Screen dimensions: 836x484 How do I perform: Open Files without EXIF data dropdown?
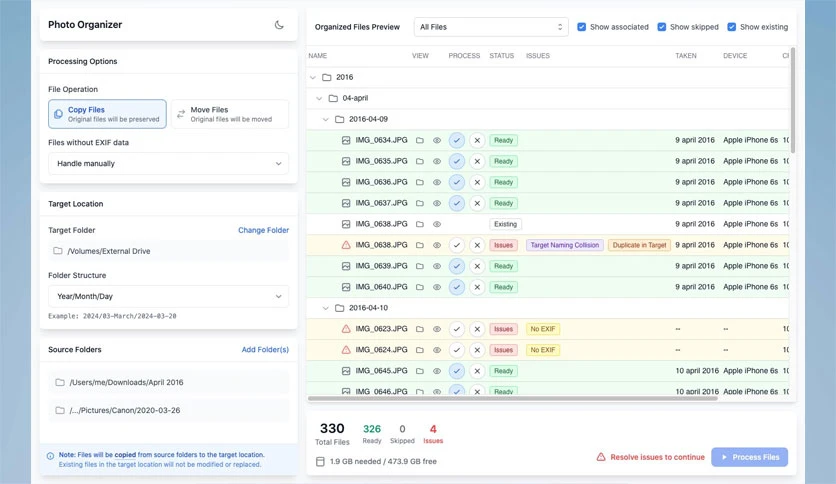[x=168, y=164]
